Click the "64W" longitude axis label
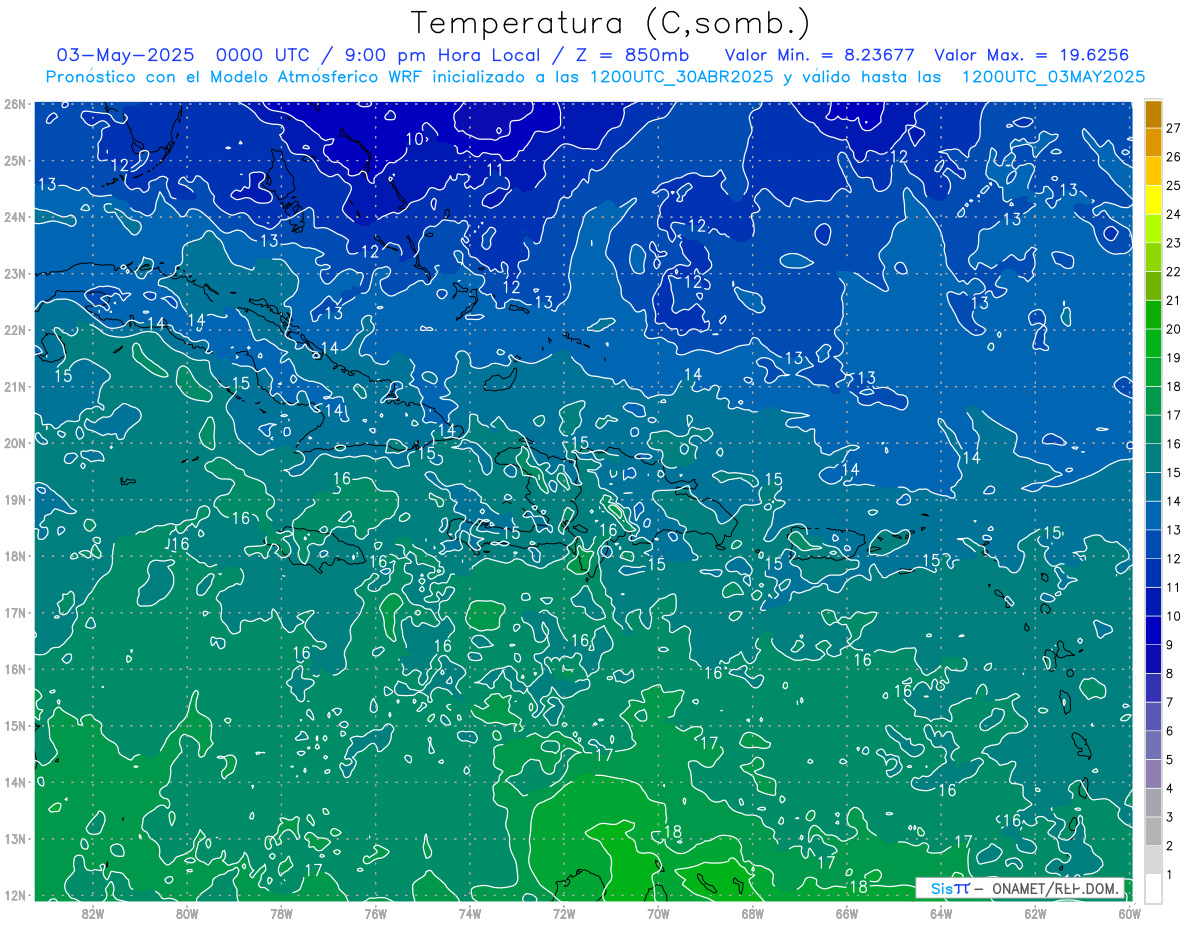 (941, 913)
